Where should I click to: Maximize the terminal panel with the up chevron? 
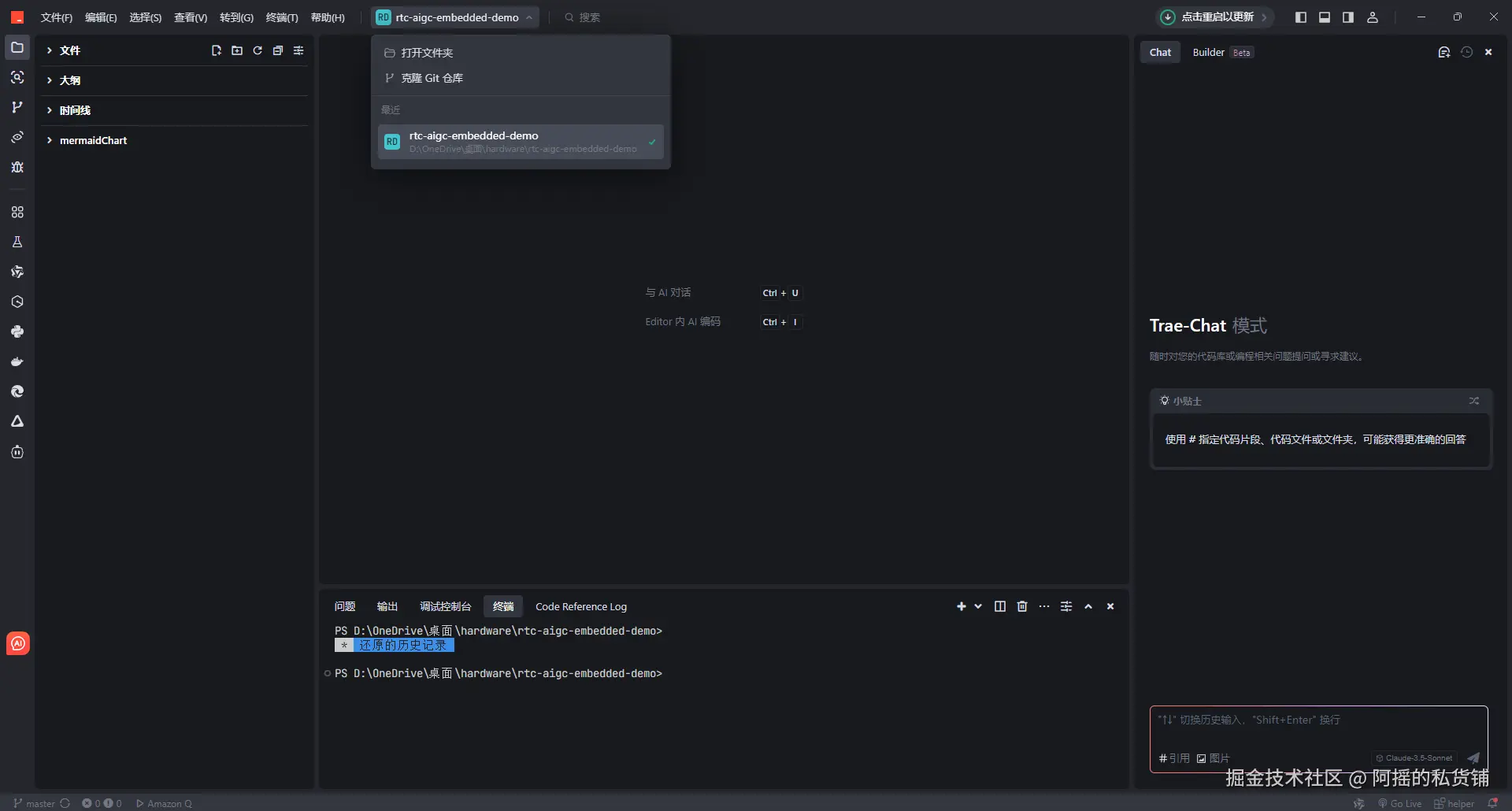1088,606
